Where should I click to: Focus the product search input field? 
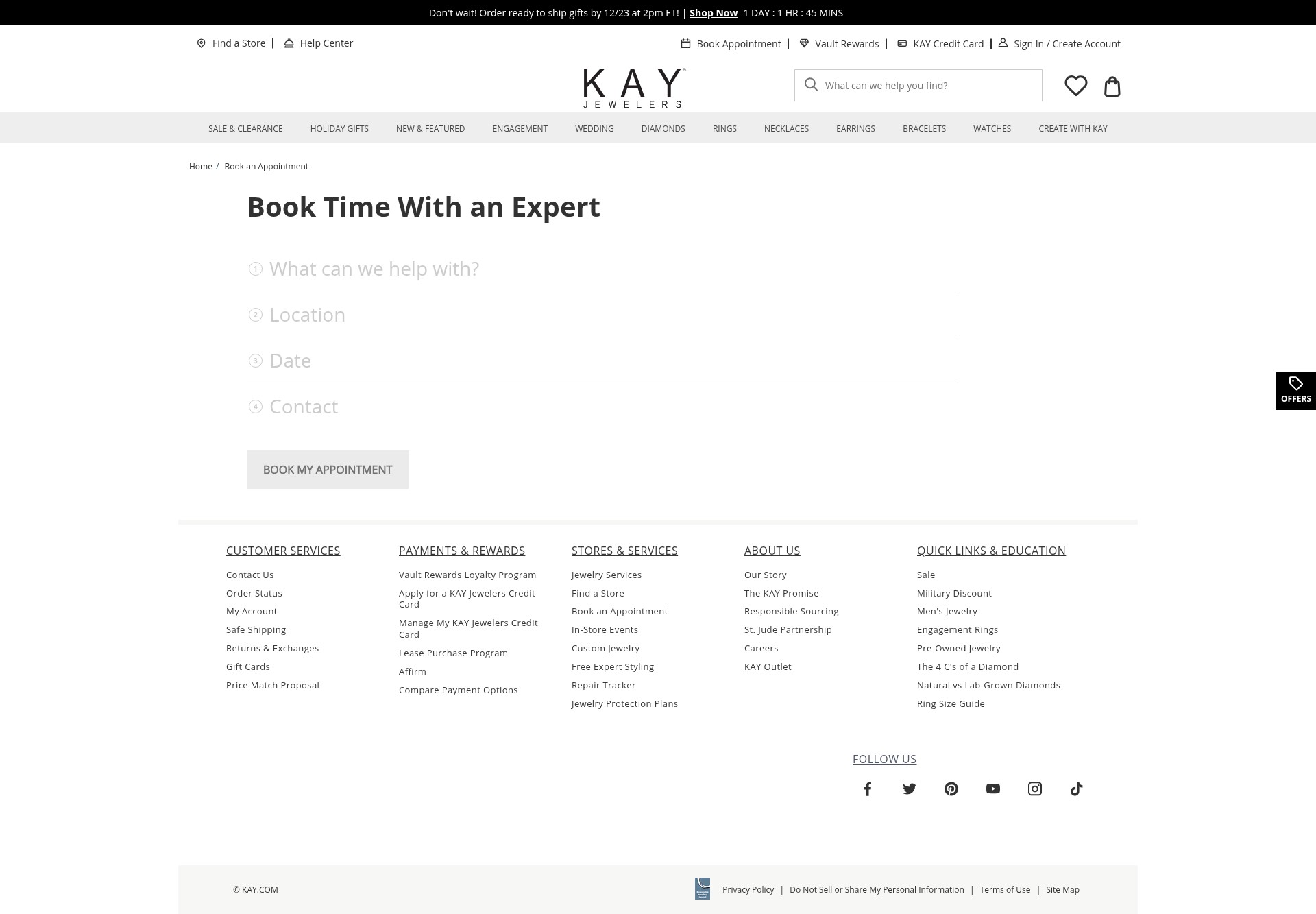(x=918, y=85)
